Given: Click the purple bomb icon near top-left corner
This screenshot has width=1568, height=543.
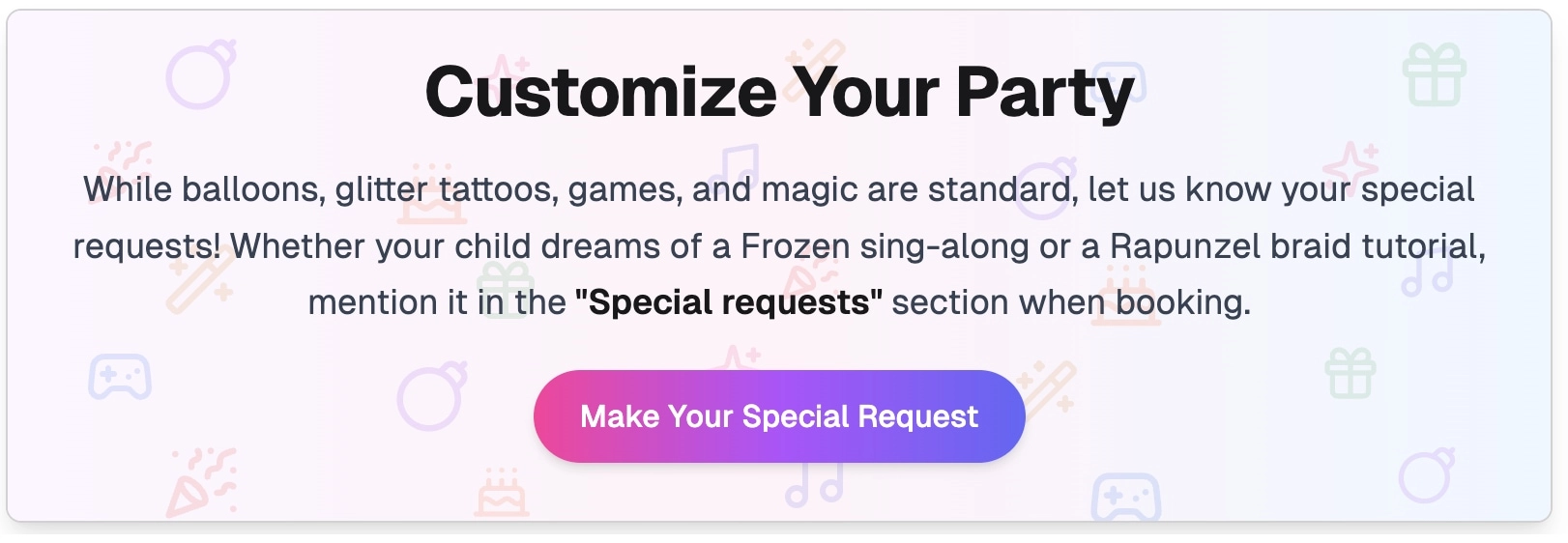Looking at the screenshot, I should (x=200, y=75).
